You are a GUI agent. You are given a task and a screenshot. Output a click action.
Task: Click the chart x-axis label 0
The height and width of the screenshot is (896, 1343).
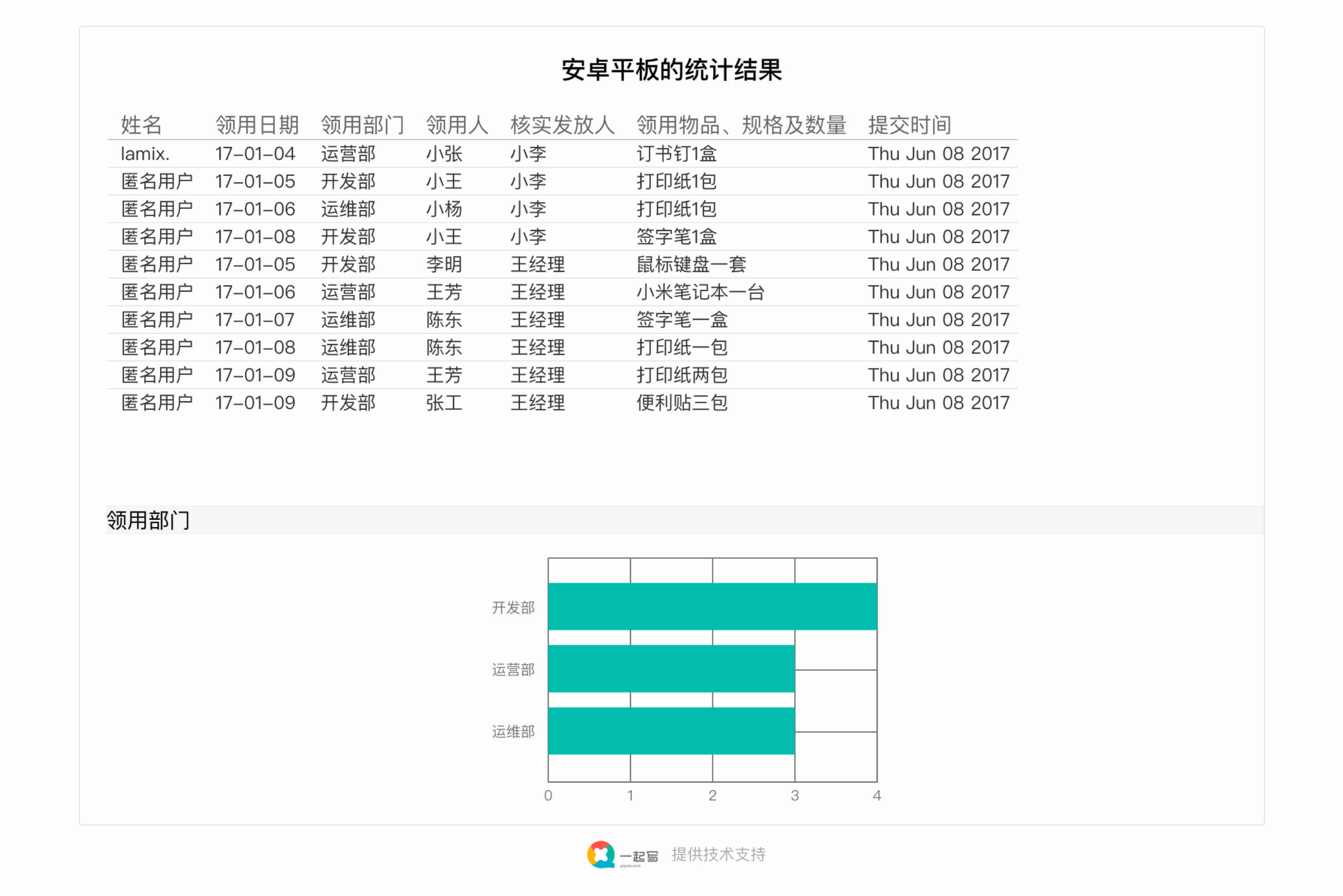tap(548, 795)
